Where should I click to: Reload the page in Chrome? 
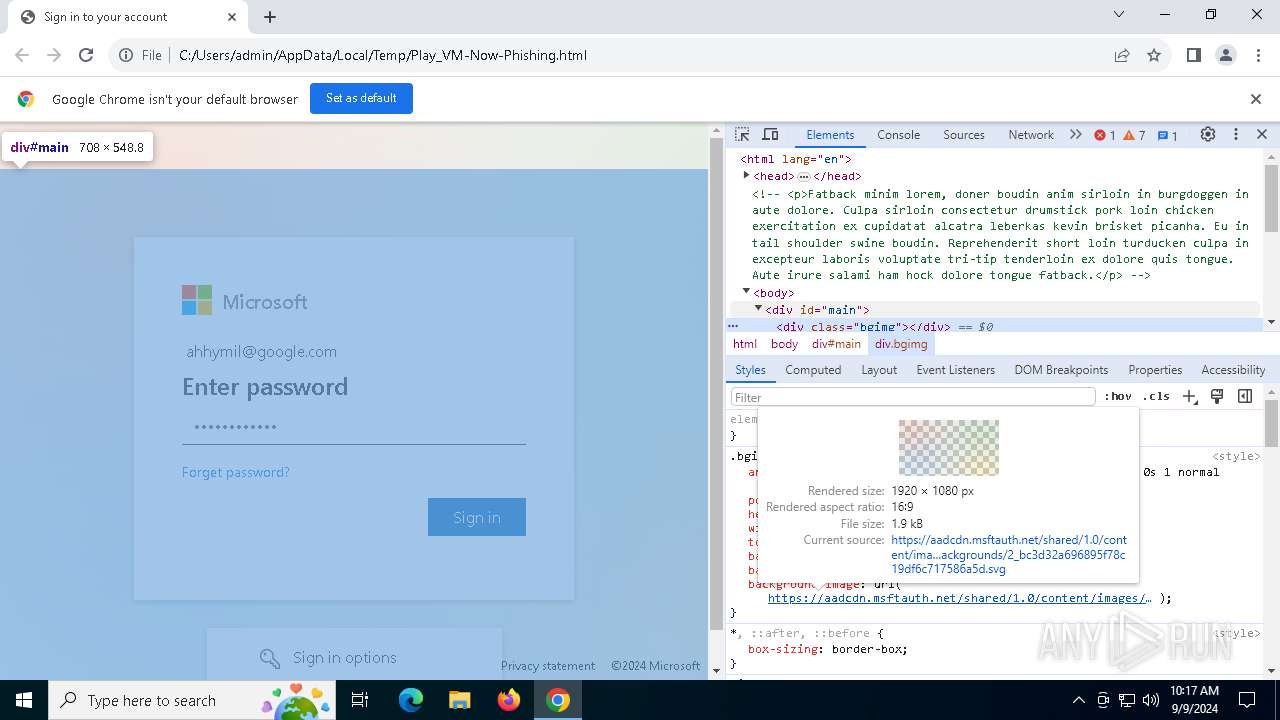coord(86,55)
